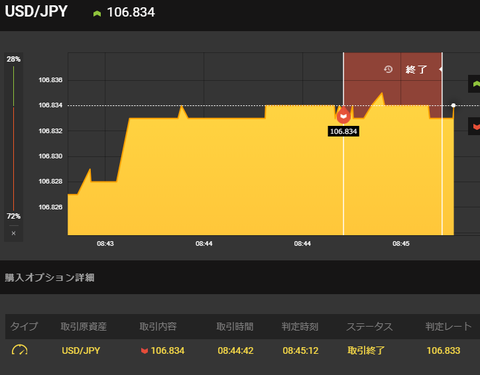The height and width of the screenshot is (375, 480).
Task: Click the ステータス column header
Action: coord(369,326)
